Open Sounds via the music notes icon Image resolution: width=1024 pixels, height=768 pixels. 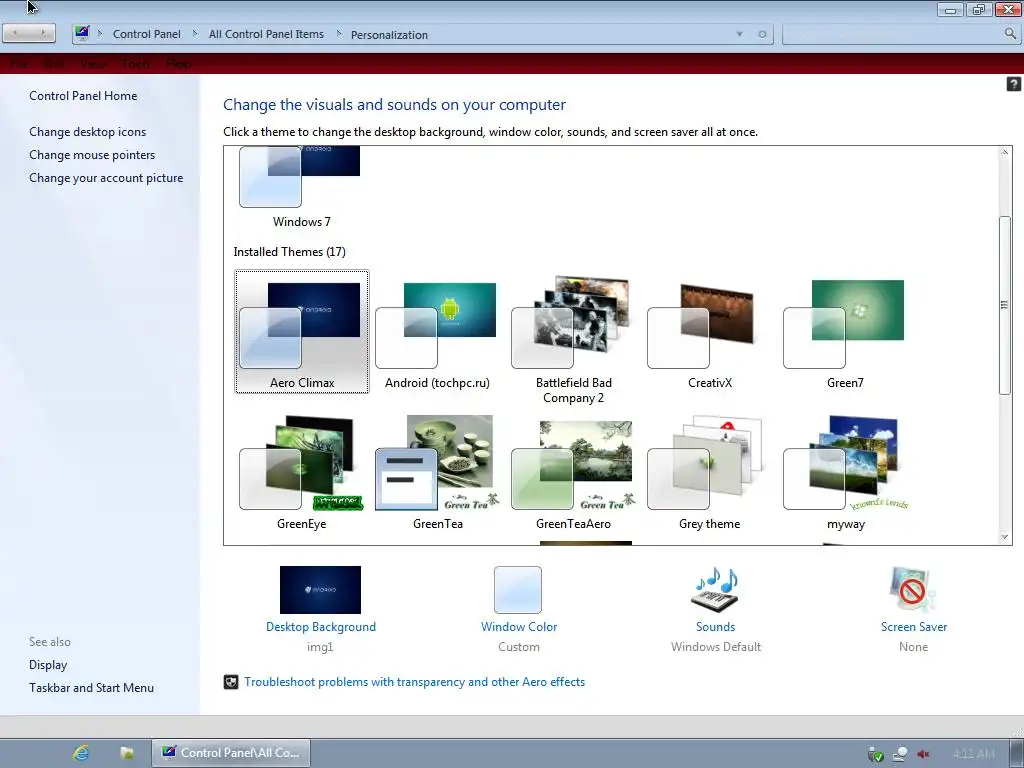click(715, 590)
